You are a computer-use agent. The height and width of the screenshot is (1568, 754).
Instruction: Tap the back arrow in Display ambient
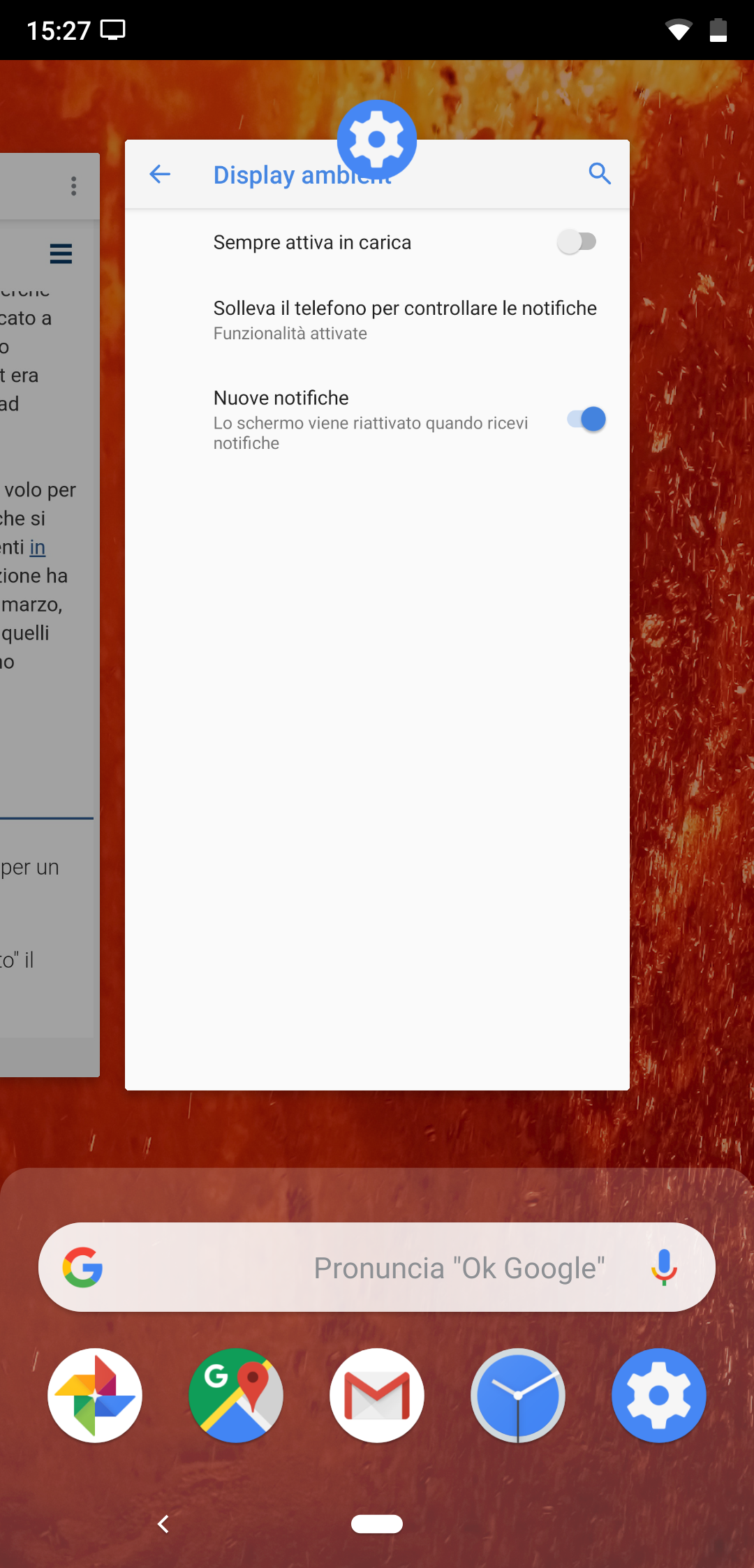coord(160,174)
